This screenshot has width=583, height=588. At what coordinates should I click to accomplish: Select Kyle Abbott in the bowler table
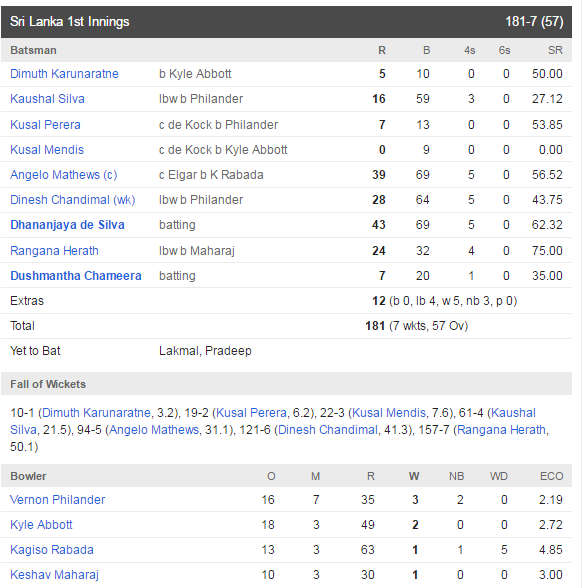pos(41,525)
